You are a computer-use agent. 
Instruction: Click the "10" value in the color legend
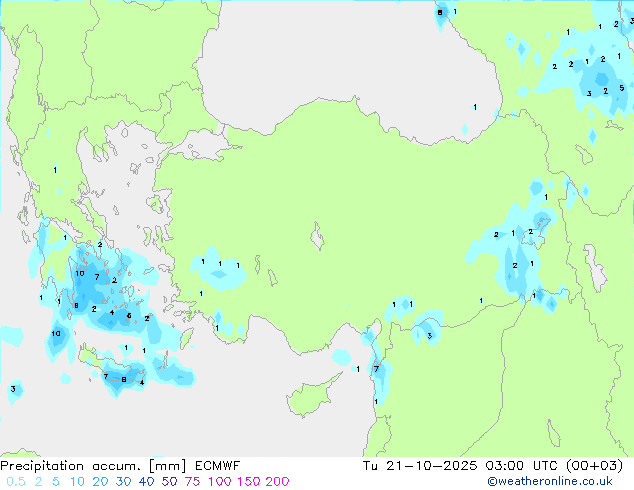(x=77, y=482)
